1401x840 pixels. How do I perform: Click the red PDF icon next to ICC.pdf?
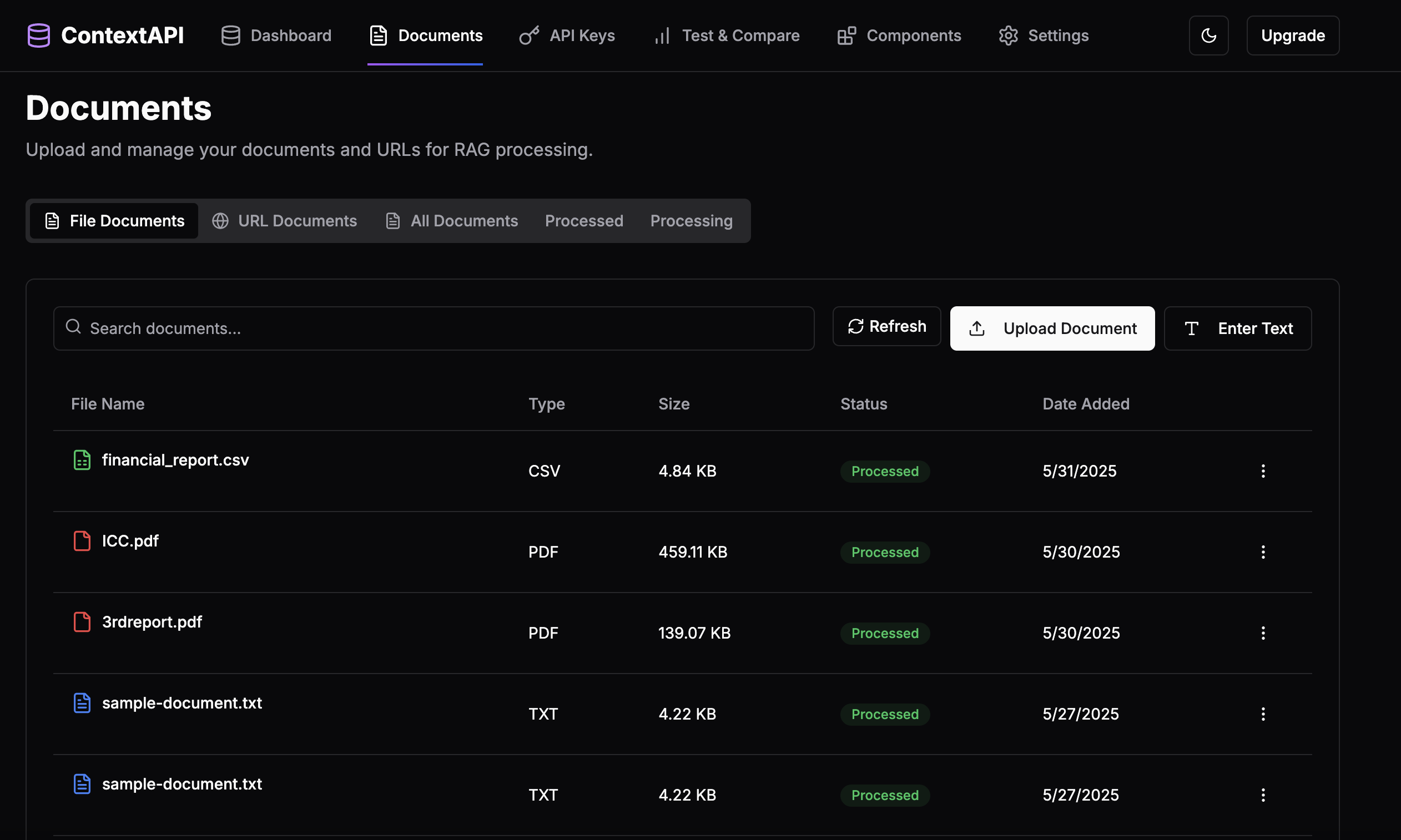(82, 540)
